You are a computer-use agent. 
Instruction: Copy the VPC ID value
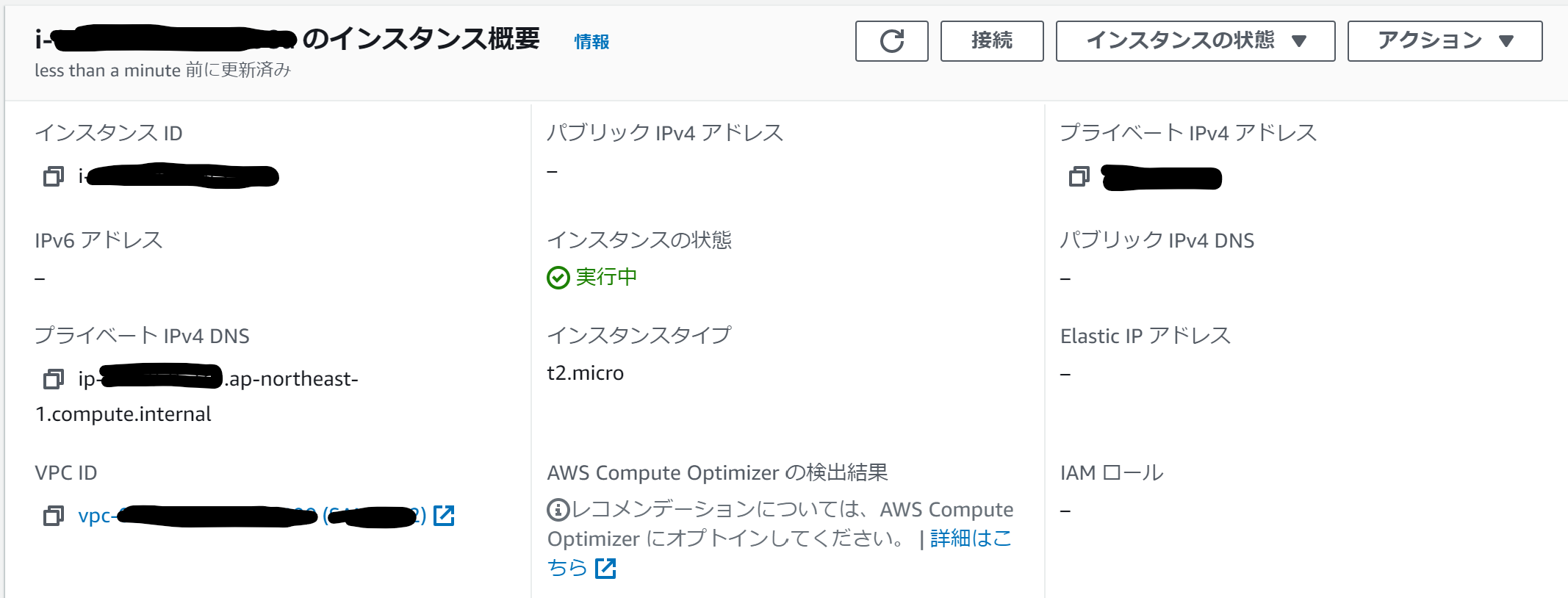(54, 516)
